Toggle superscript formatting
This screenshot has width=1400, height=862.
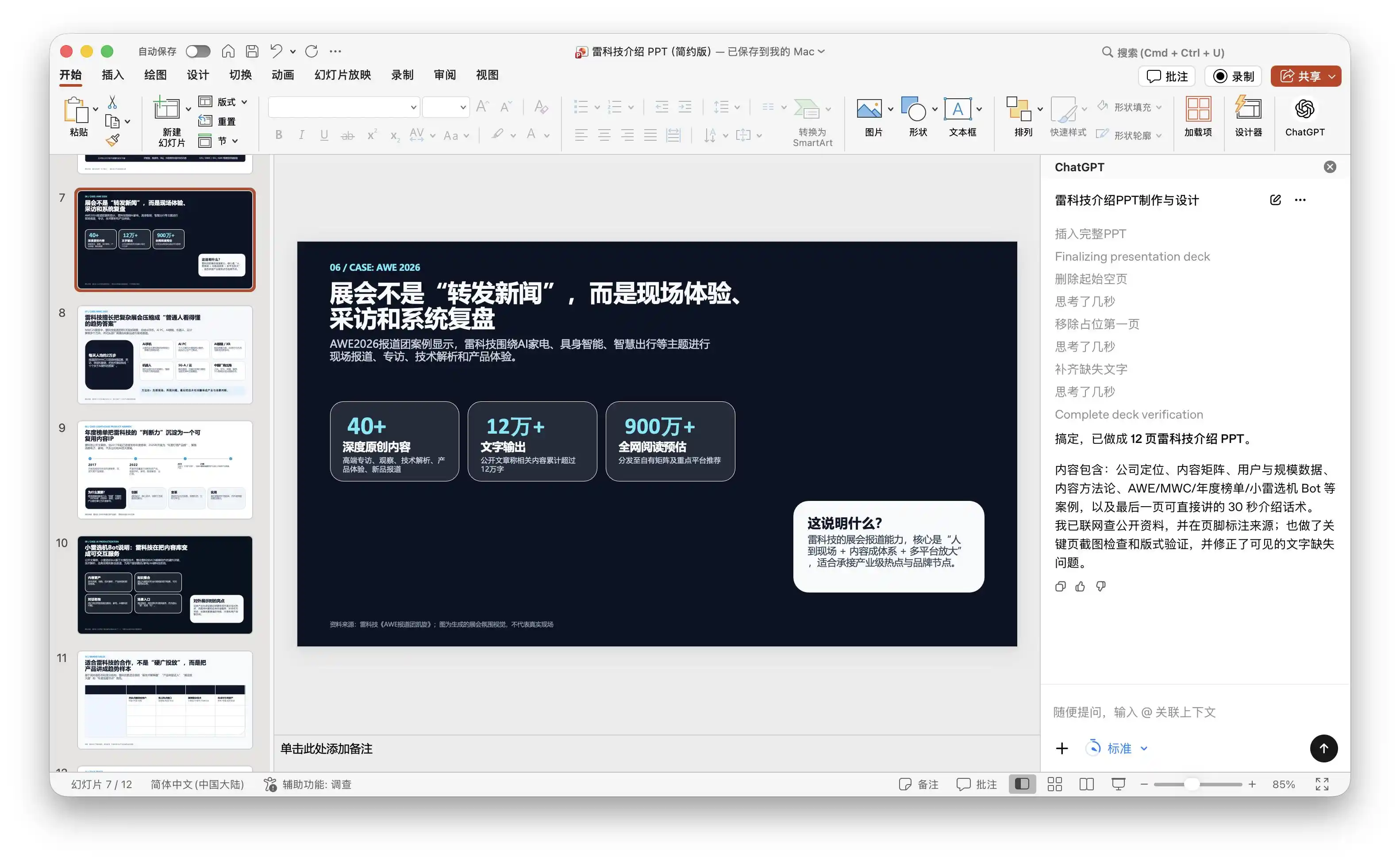point(372,136)
